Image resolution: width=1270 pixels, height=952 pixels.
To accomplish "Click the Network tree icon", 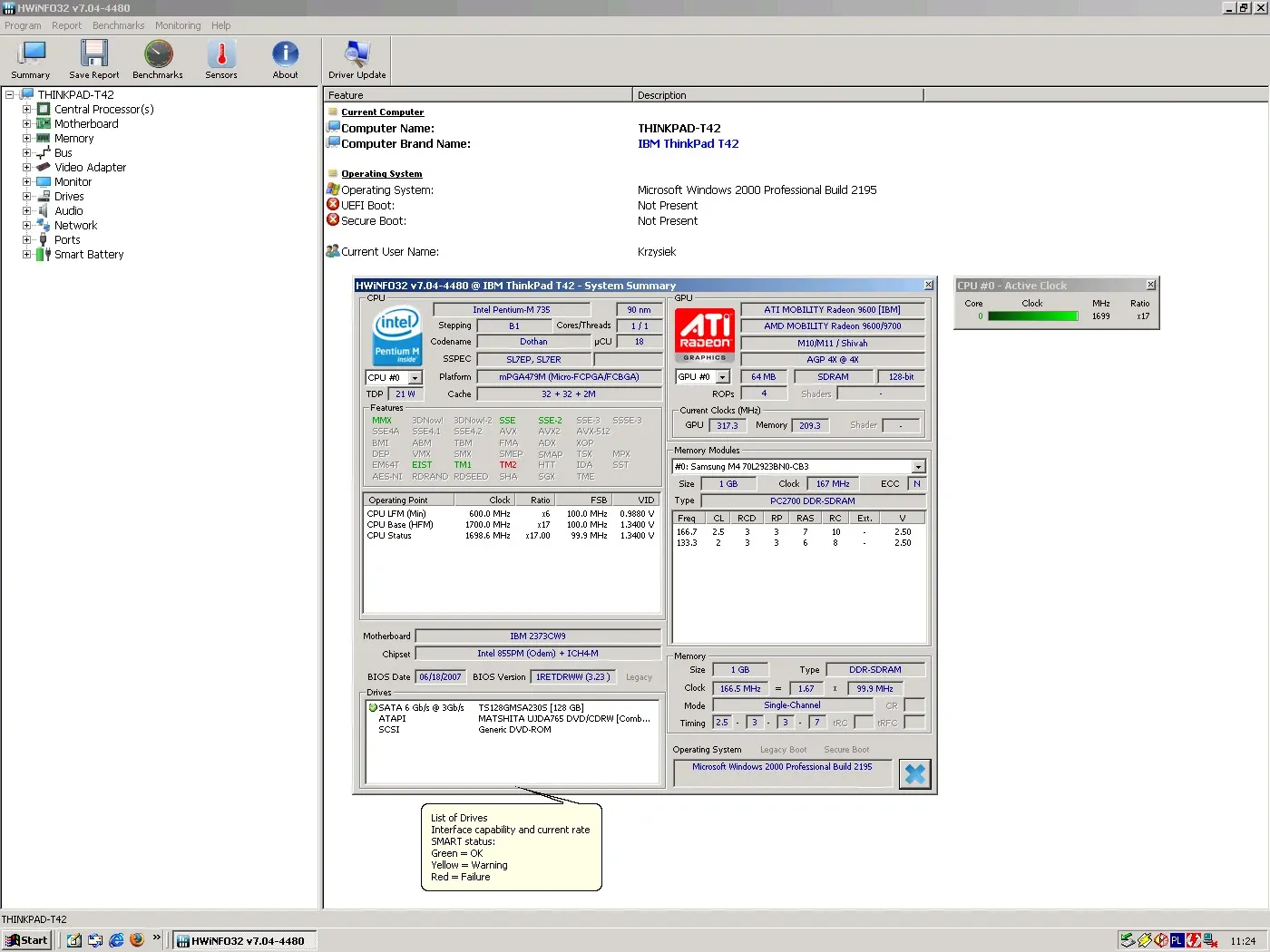I will [x=44, y=225].
